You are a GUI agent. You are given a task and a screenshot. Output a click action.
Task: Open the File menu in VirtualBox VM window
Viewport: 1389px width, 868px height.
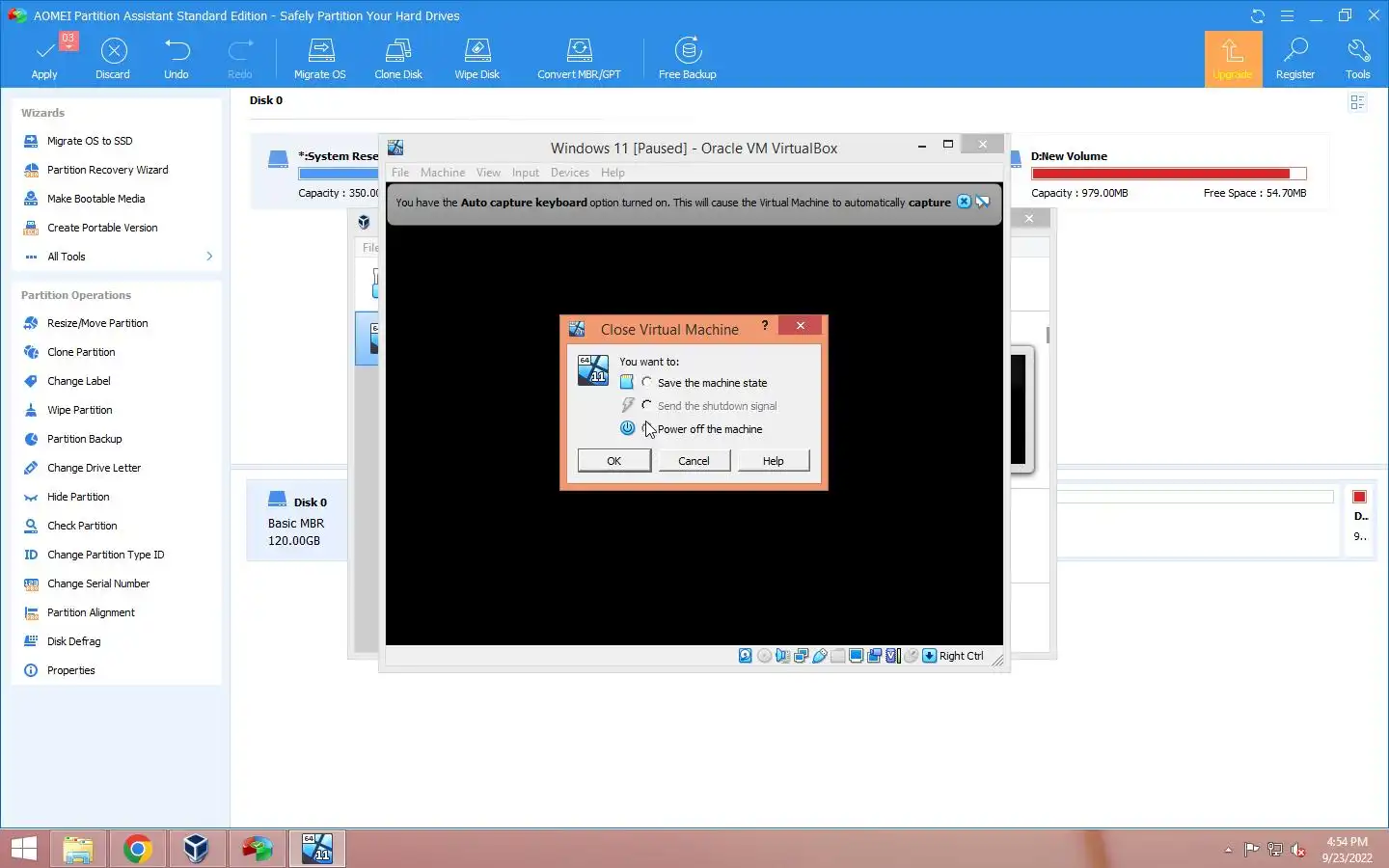coord(400,173)
